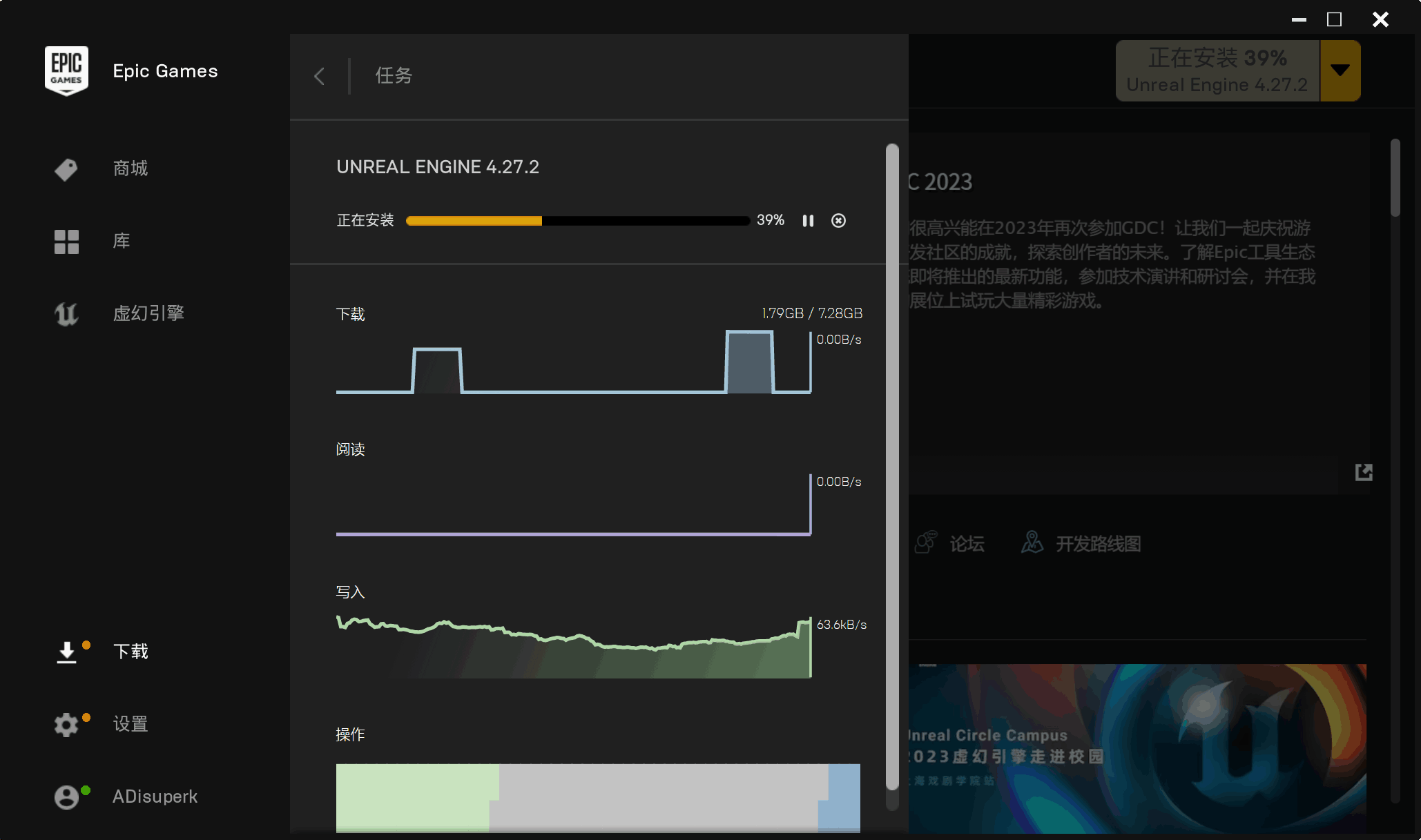1421x840 pixels.
Task: Pause the Unreal Engine 4.27.2 installation
Action: tap(808, 220)
